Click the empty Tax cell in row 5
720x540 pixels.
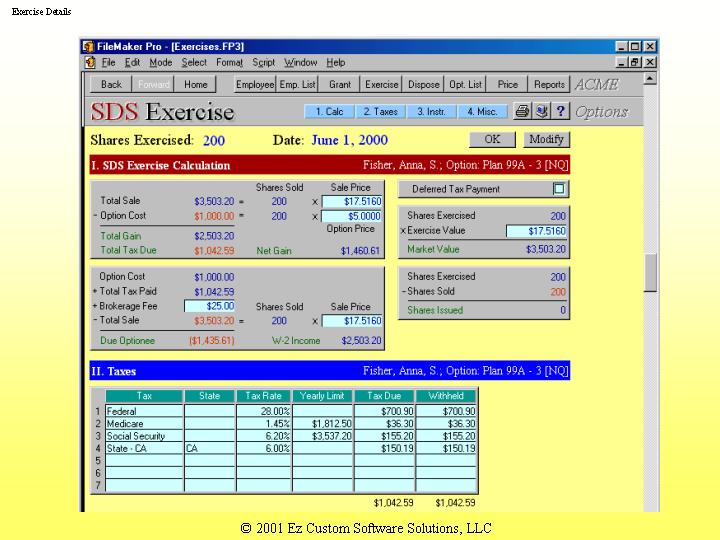point(144,461)
